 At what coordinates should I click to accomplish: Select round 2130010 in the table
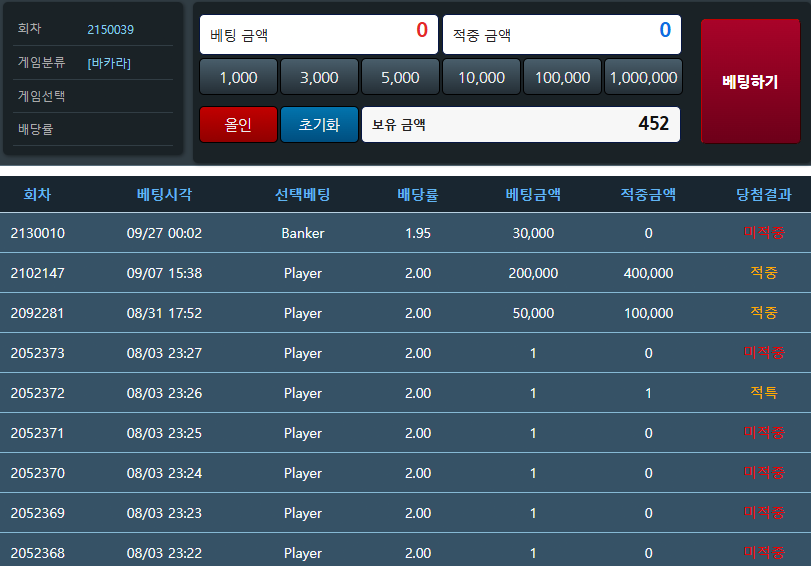tap(38, 233)
